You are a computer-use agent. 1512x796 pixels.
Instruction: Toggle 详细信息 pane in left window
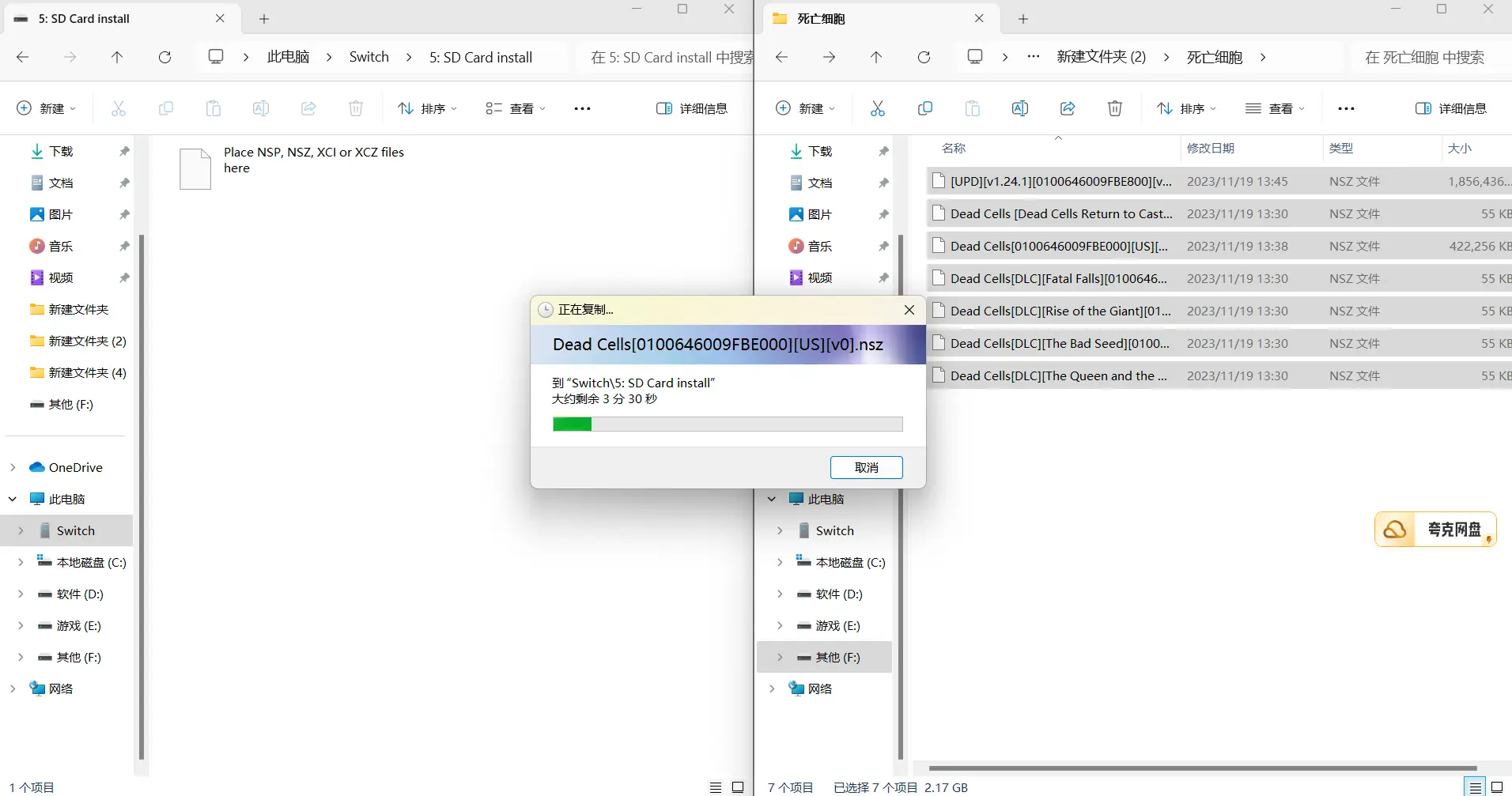[692, 108]
